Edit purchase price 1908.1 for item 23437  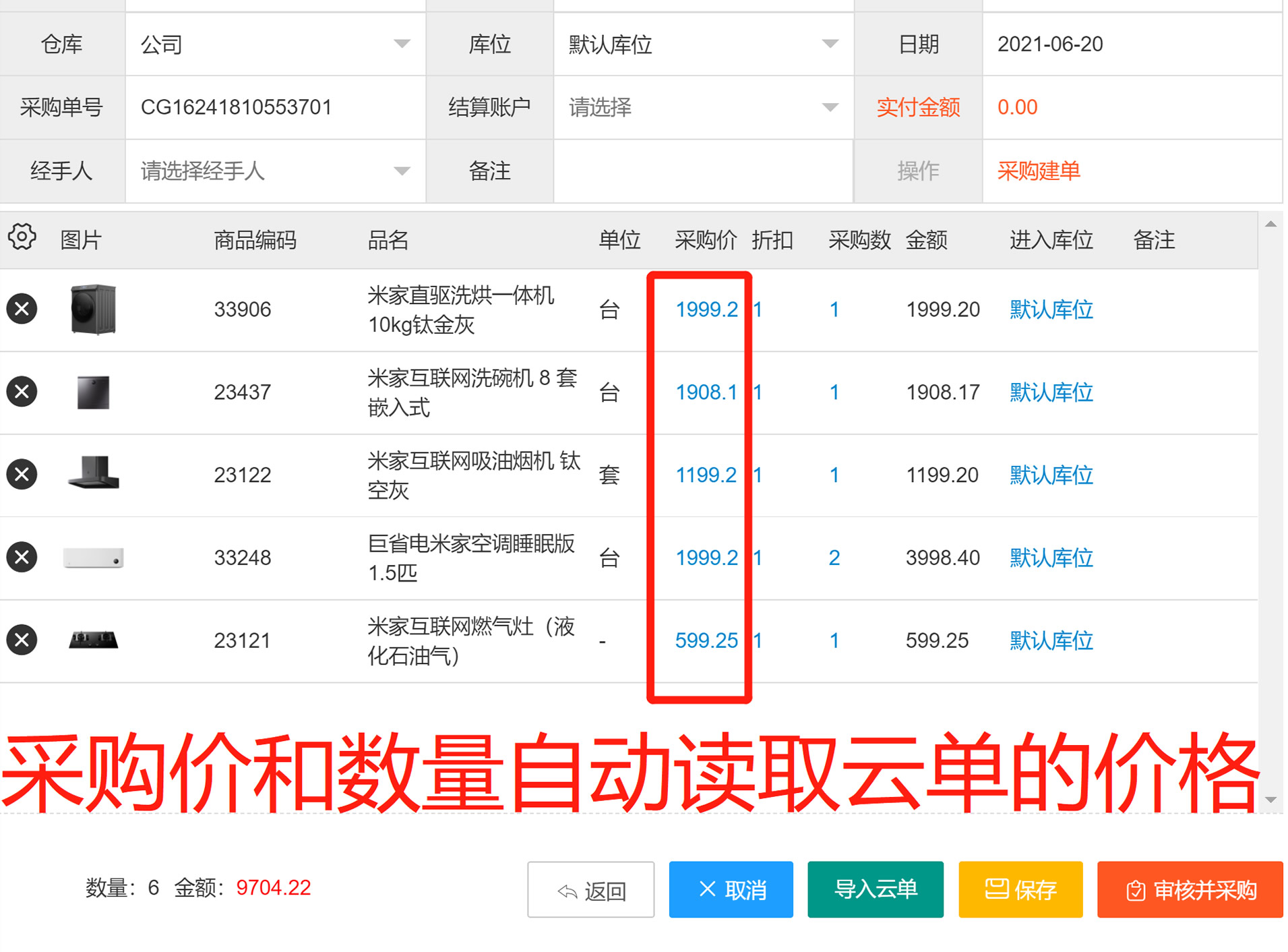pyautogui.click(x=706, y=392)
